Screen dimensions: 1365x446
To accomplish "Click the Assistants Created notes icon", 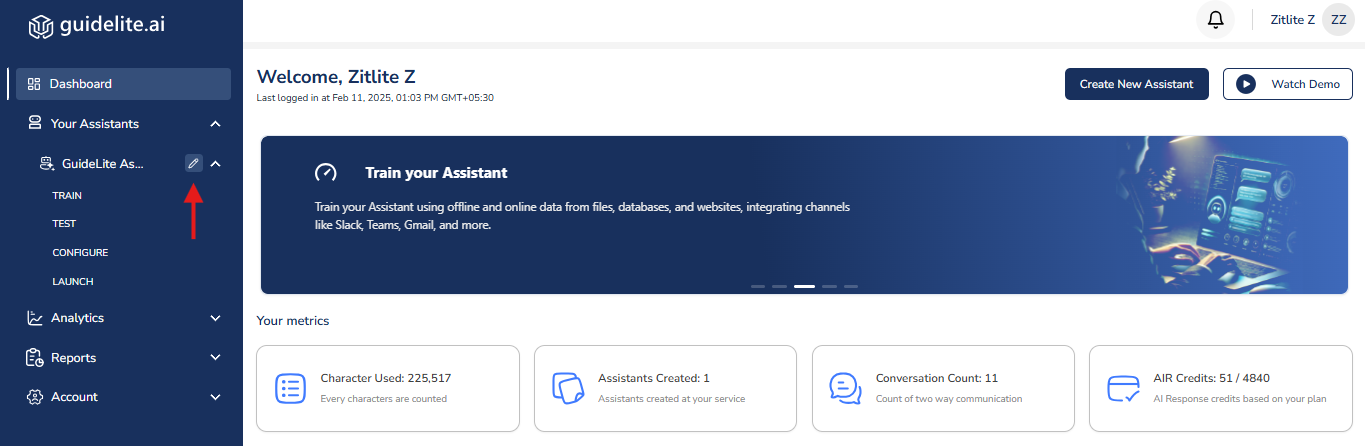I will pyautogui.click(x=568, y=388).
